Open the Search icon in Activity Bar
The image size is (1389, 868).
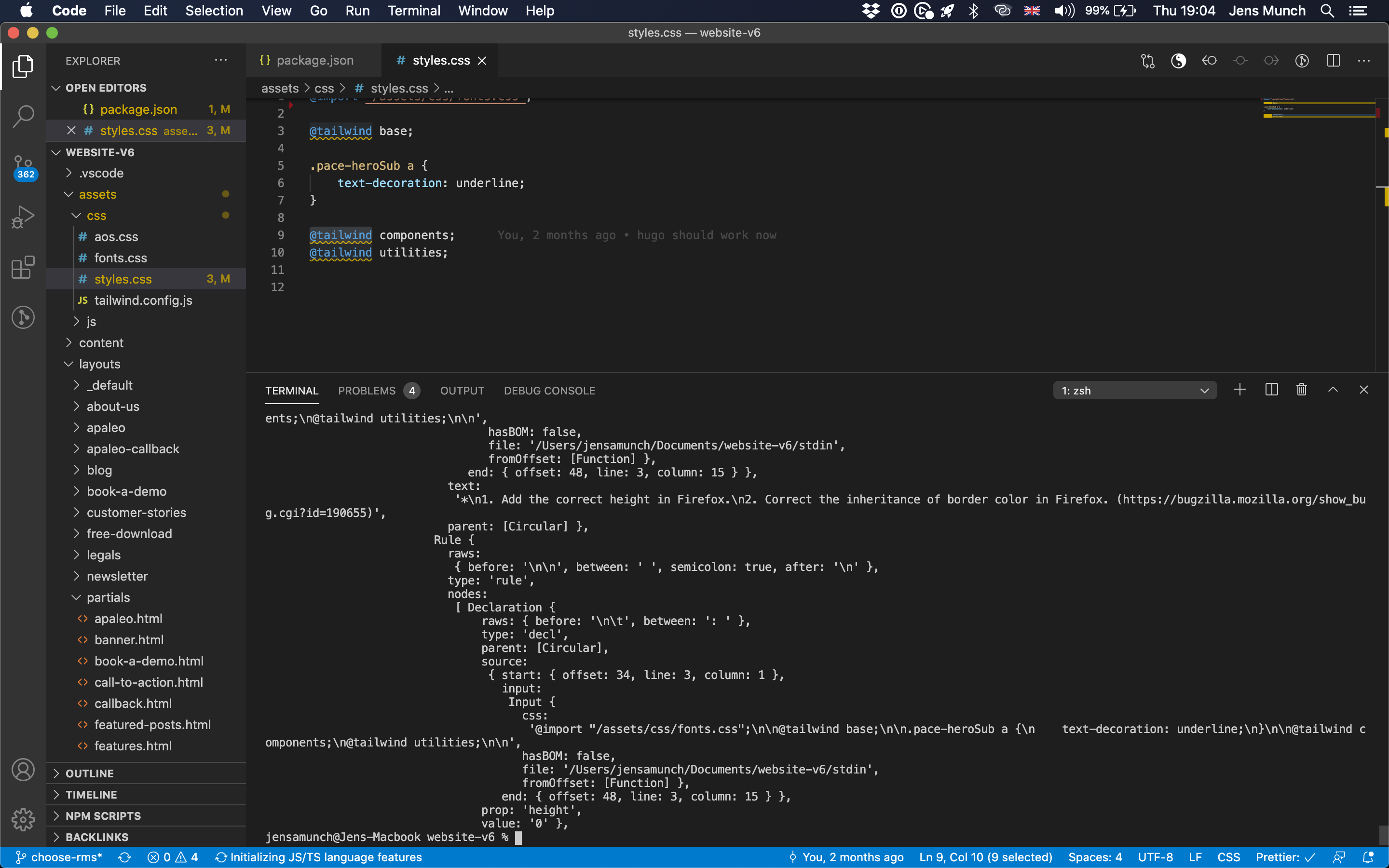click(23, 115)
